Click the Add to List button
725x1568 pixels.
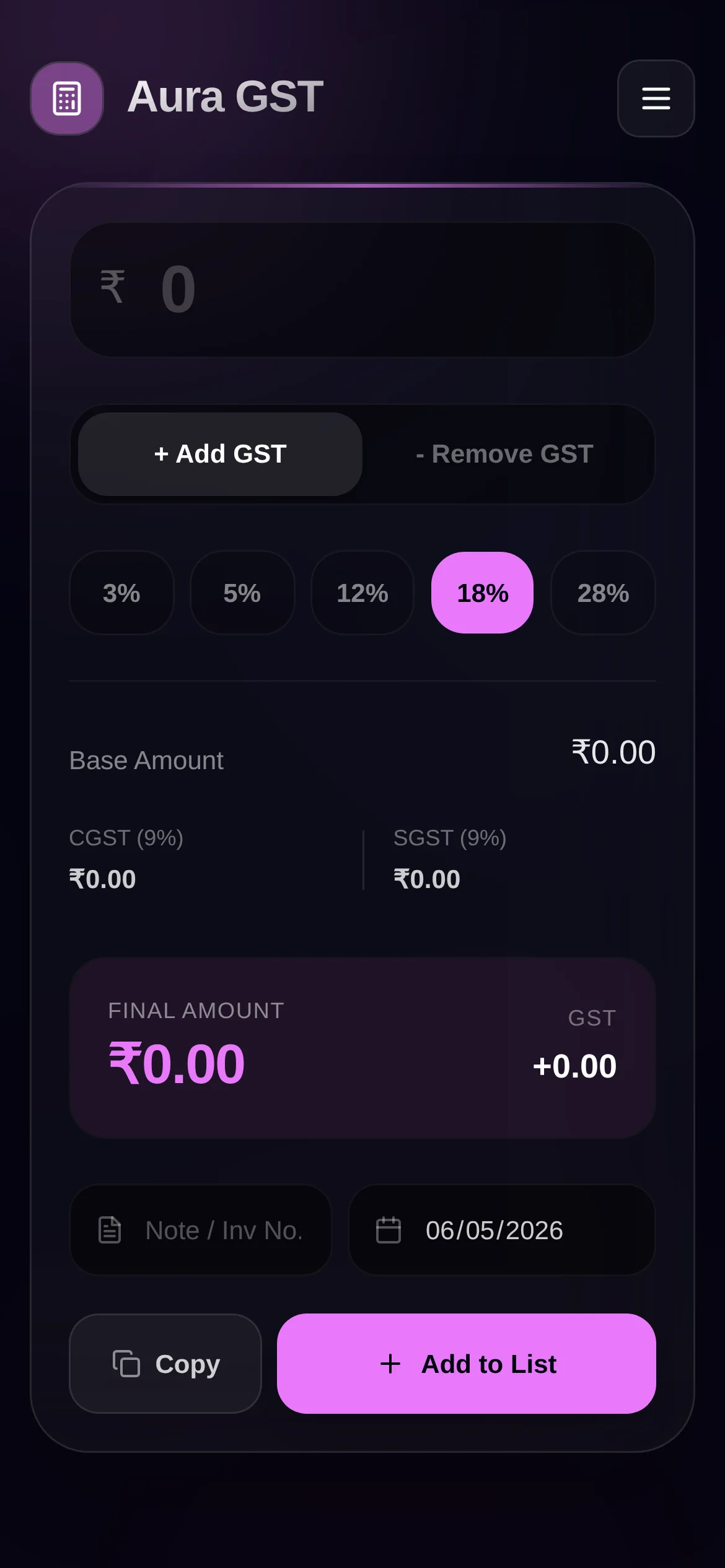coord(467,1364)
